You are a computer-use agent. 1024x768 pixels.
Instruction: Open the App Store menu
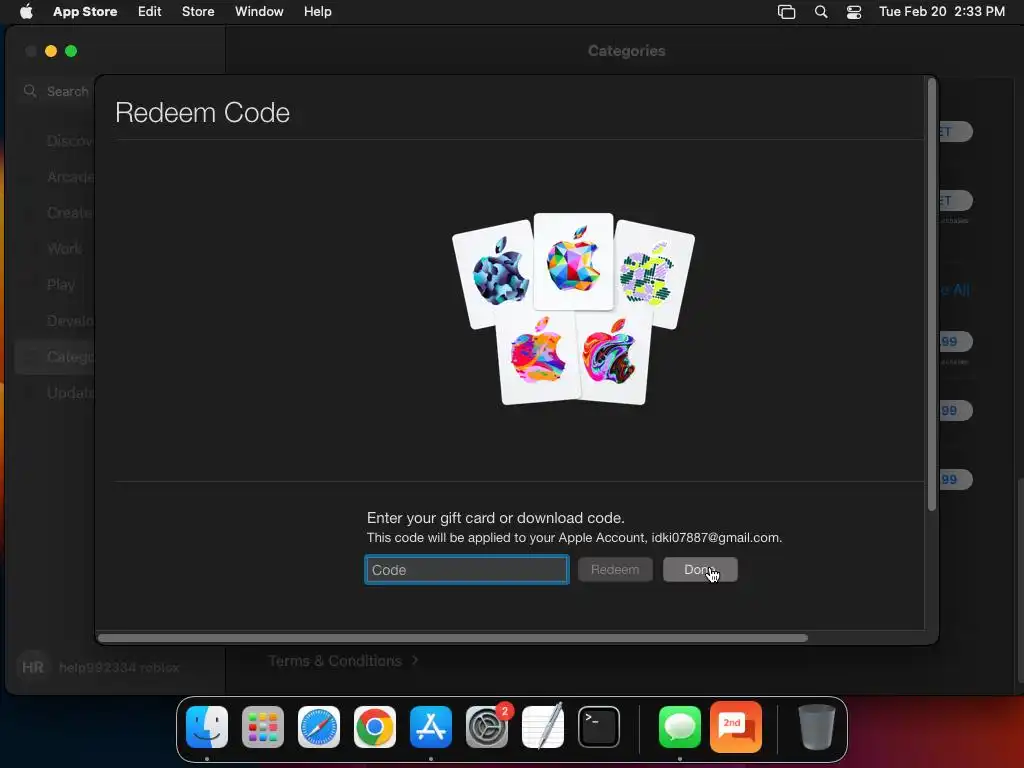(x=85, y=11)
